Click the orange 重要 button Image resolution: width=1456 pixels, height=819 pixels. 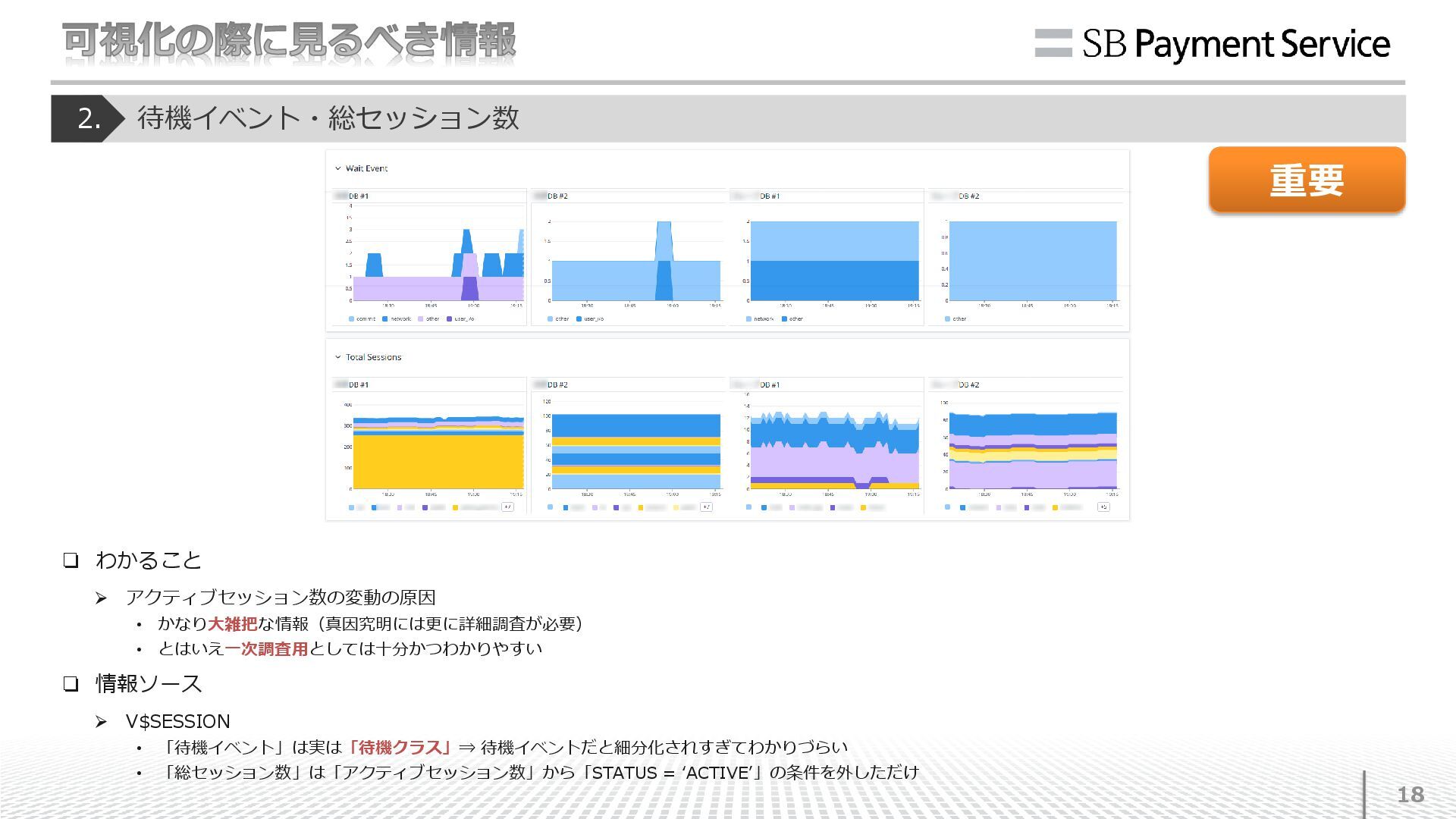click(x=1306, y=180)
